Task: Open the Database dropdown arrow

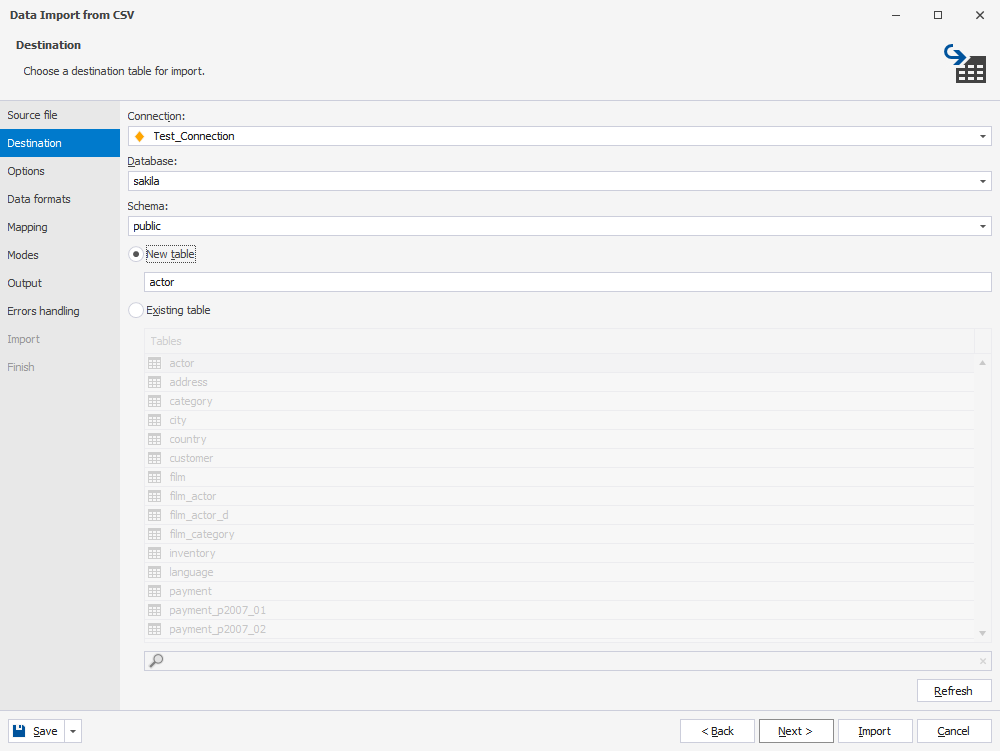Action: tap(983, 182)
